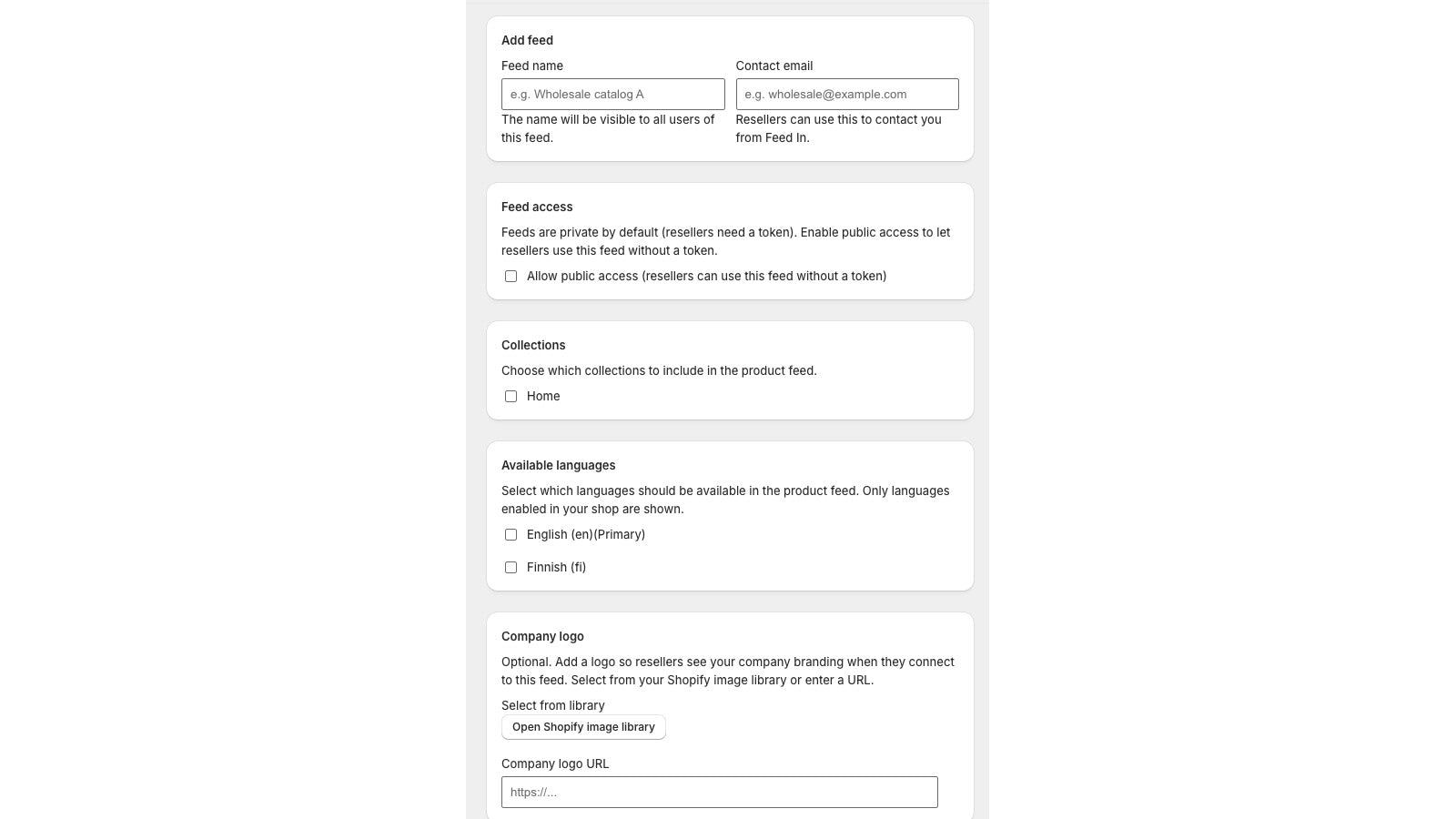
Task: Enable the Finnish (fi) language
Action: (511, 567)
